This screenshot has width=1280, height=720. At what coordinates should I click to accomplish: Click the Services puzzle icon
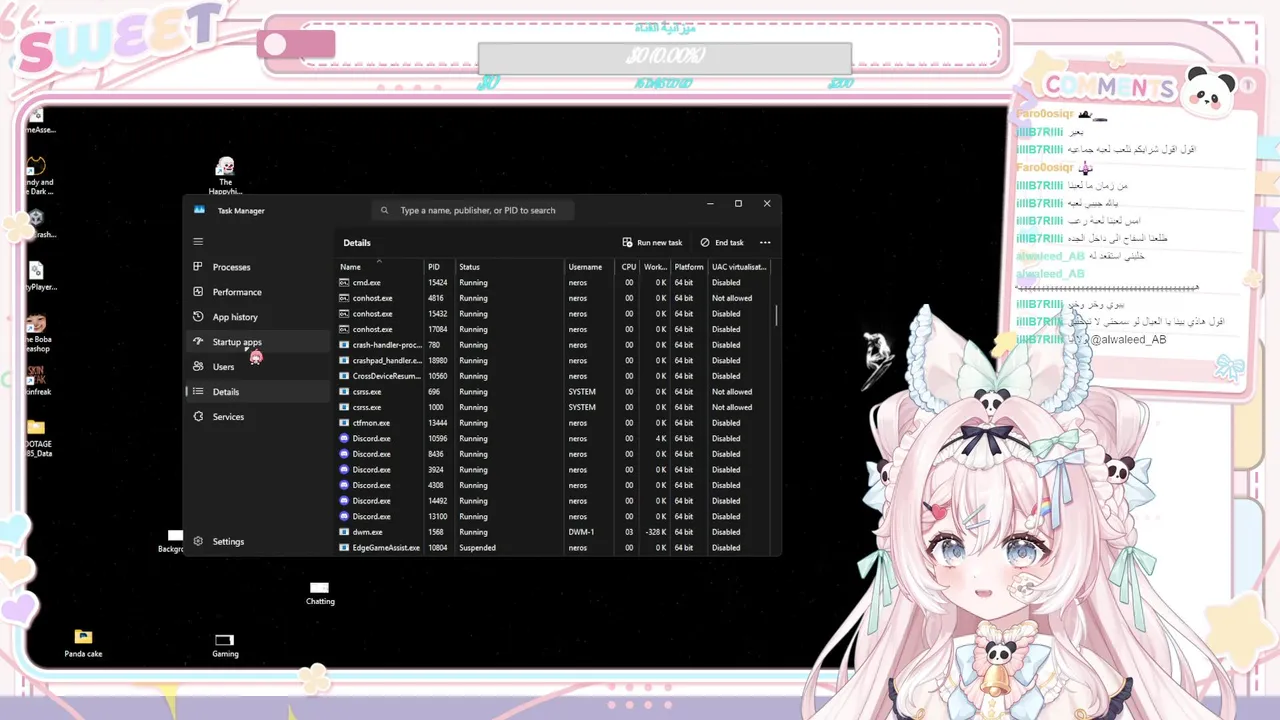click(x=198, y=417)
